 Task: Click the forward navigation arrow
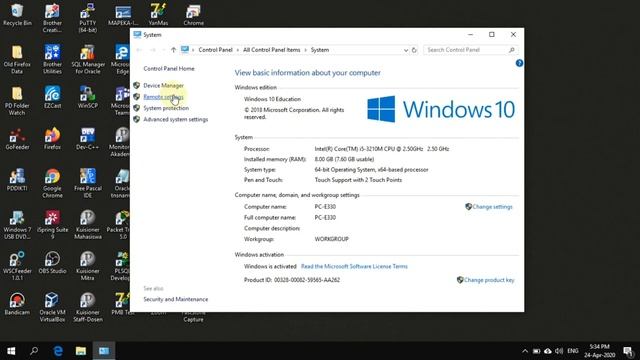click(x=153, y=50)
